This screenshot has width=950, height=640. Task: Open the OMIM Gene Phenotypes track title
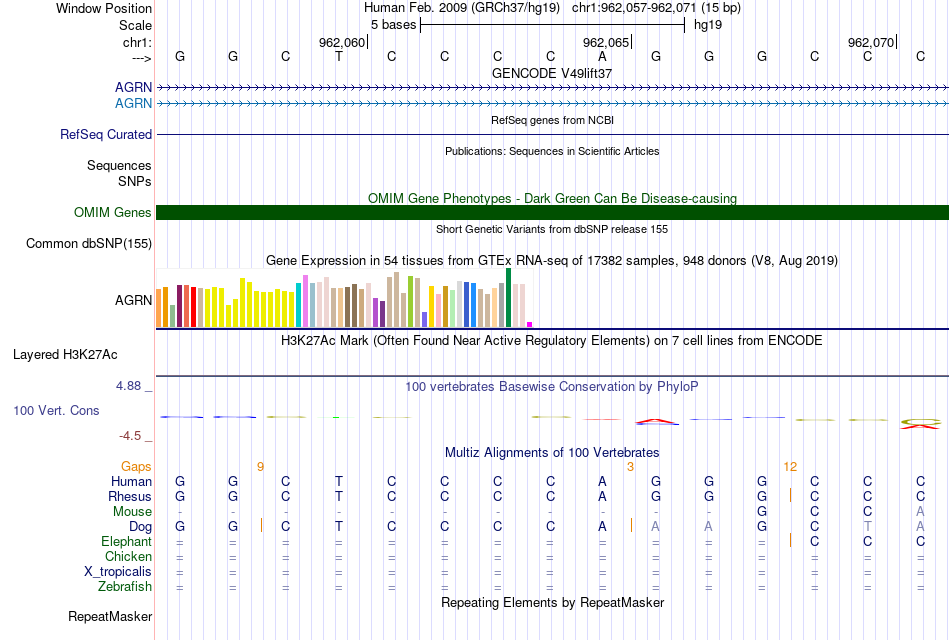click(552, 198)
